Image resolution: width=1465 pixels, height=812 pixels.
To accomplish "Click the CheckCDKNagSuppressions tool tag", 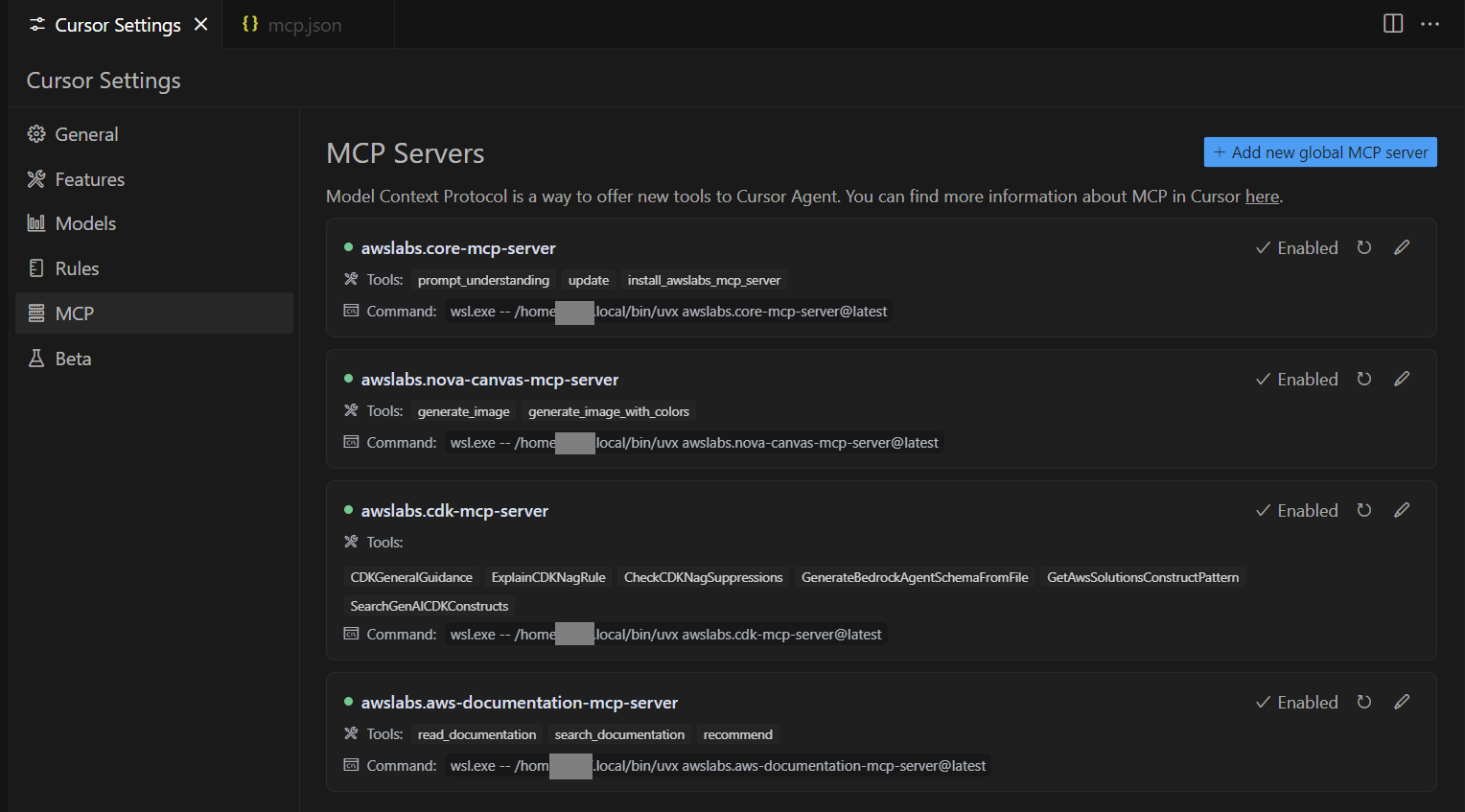I will point(704,577).
